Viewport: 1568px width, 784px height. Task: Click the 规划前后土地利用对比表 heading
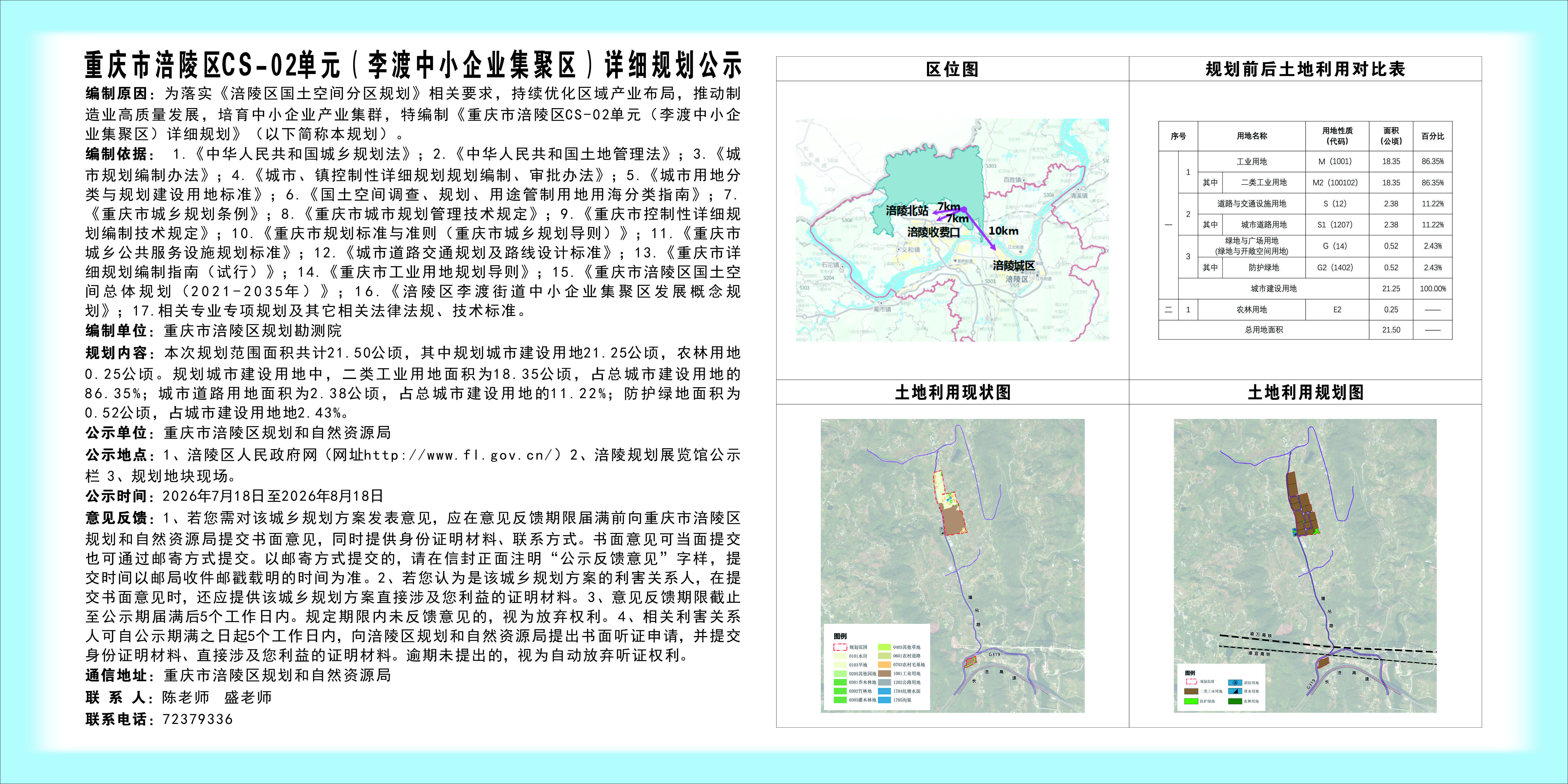coord(1305,69)
